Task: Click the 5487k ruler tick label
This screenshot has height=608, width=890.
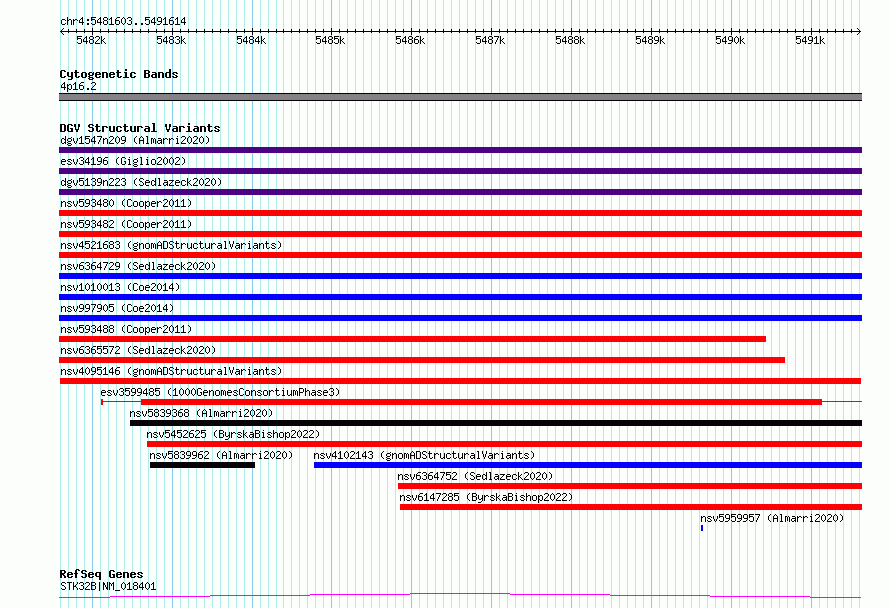Action: tap(490, 40)
